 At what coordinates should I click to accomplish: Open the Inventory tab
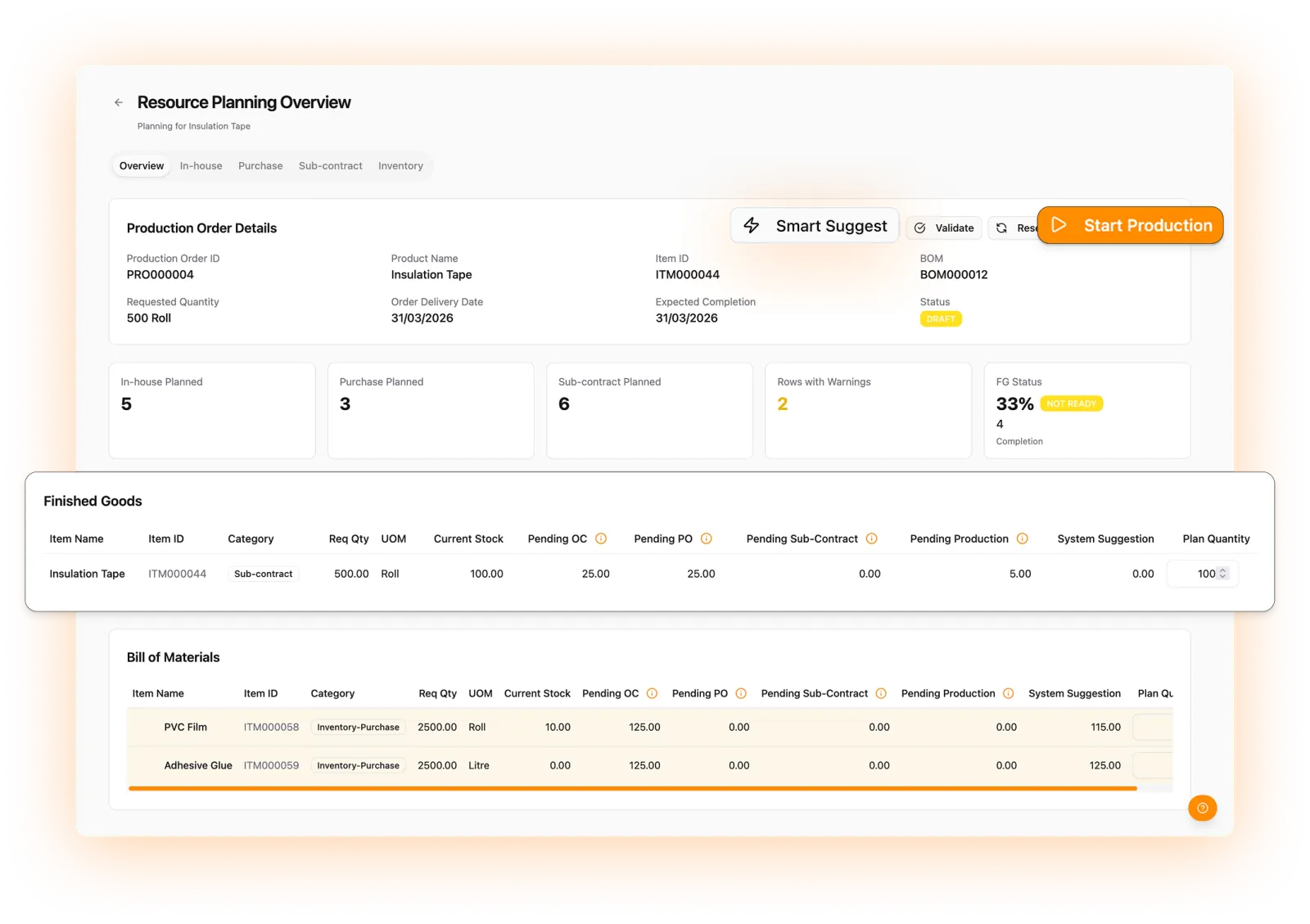click(400, 166)
